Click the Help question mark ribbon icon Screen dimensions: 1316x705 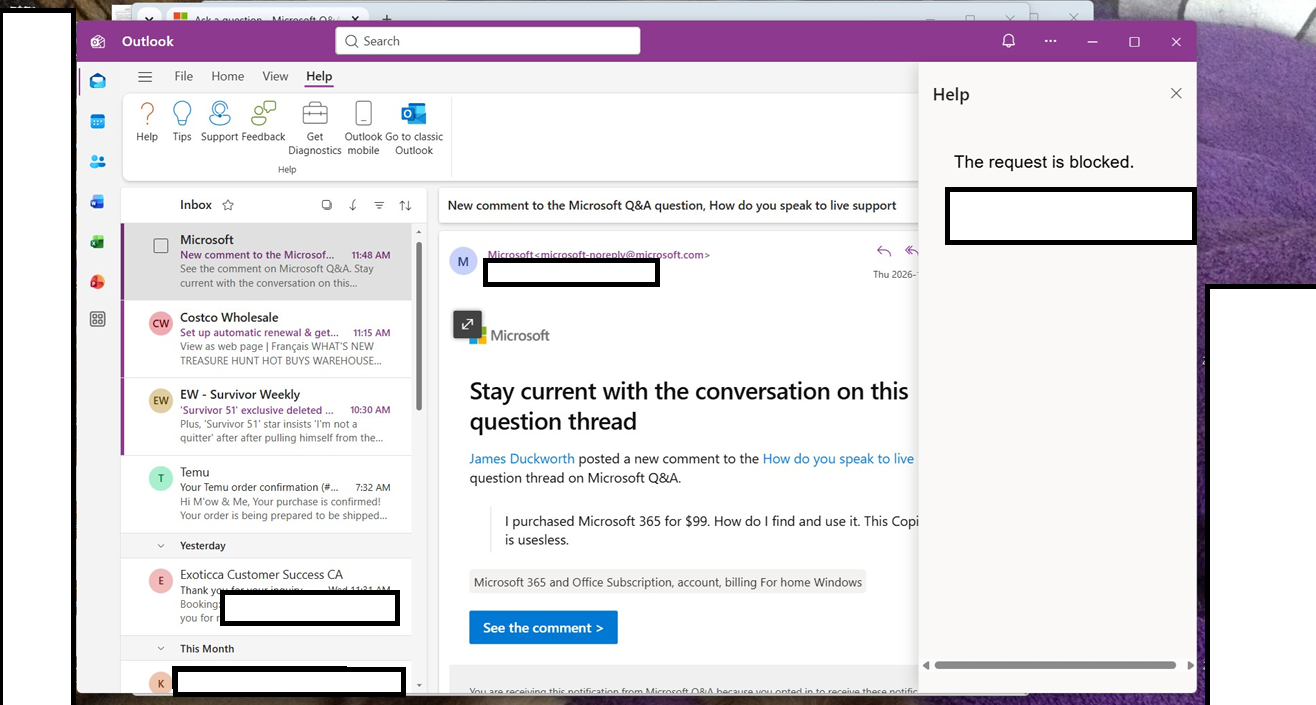[147, 122]
